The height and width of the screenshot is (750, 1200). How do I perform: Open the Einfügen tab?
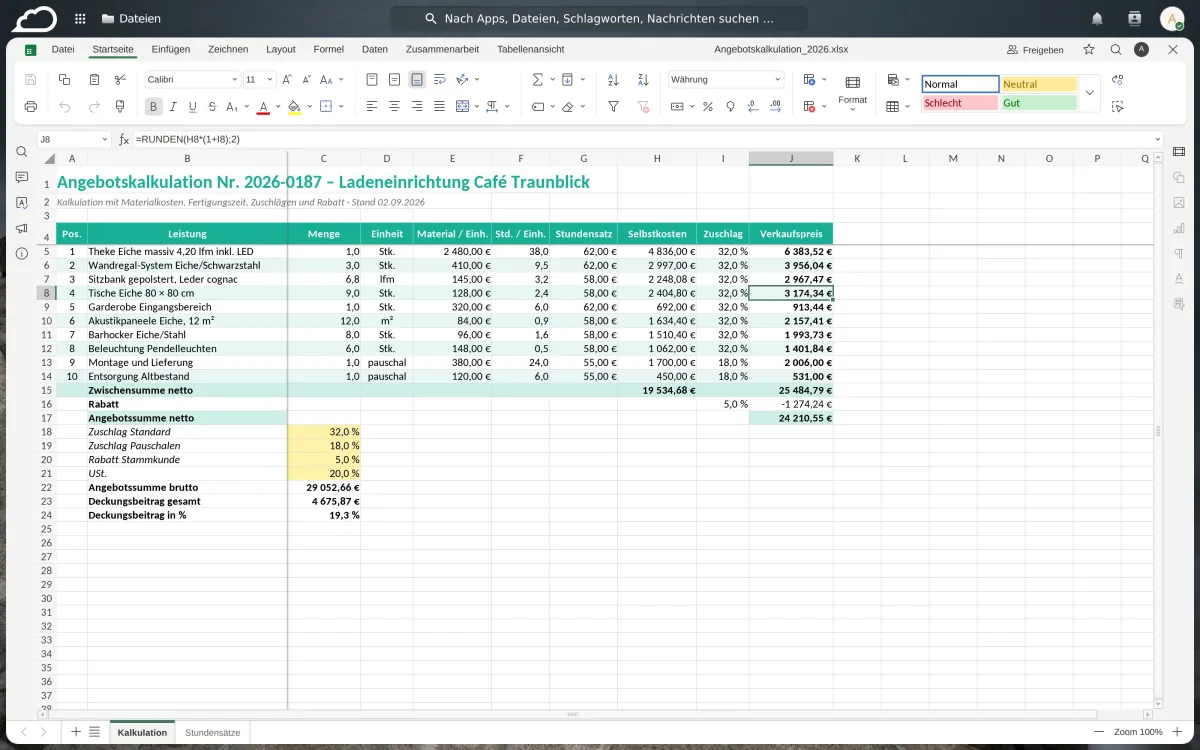pos(171,49)
